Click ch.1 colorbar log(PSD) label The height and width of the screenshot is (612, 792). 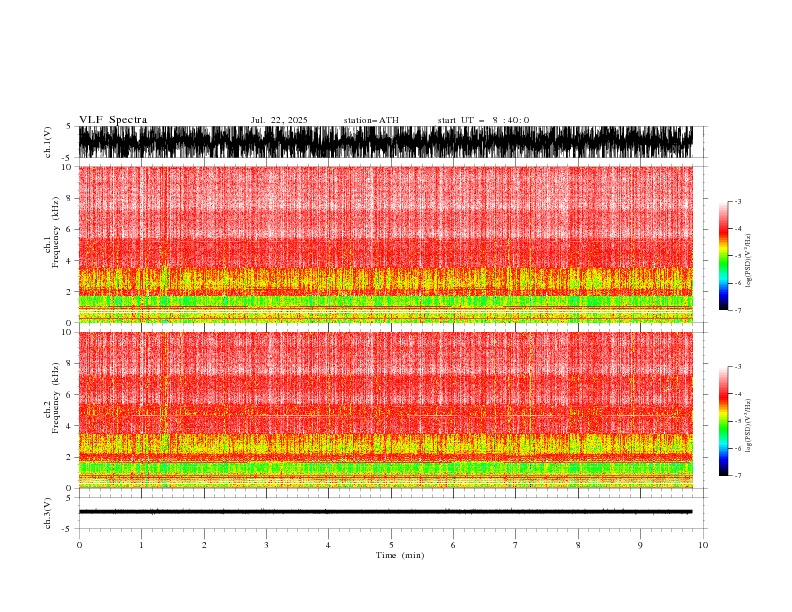pos(748,261)
